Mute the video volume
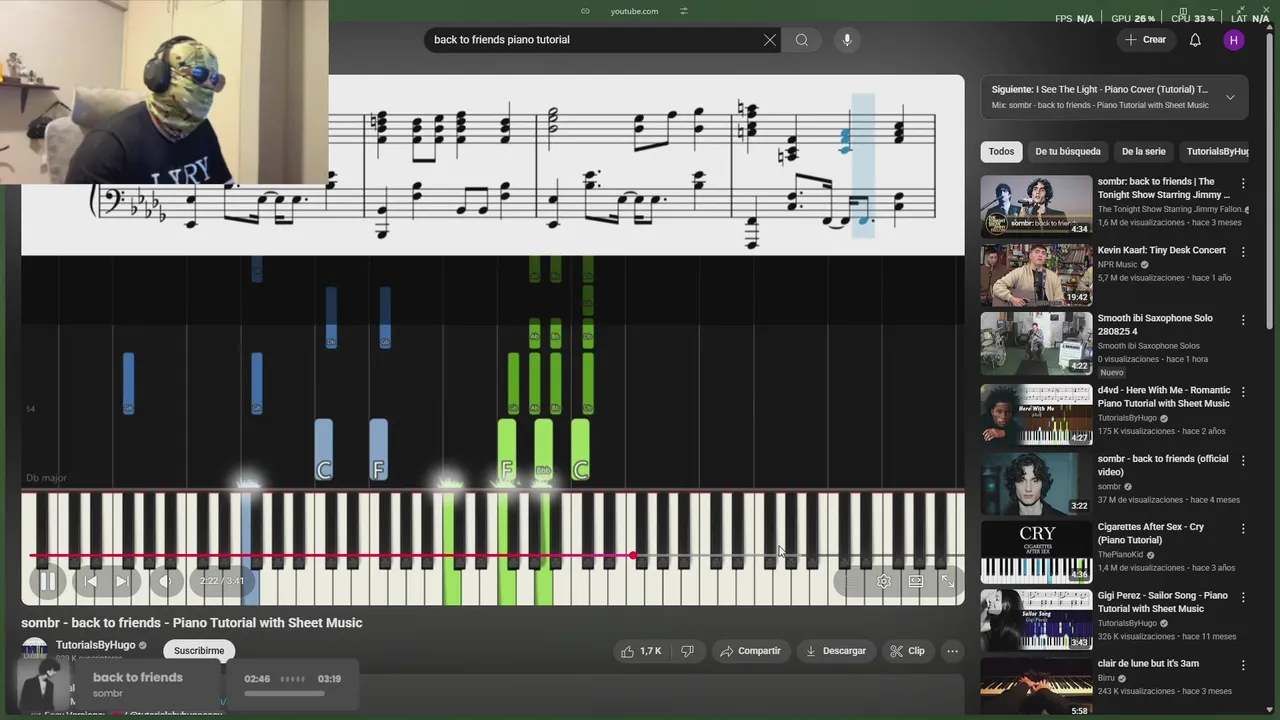 coord(165,581)
